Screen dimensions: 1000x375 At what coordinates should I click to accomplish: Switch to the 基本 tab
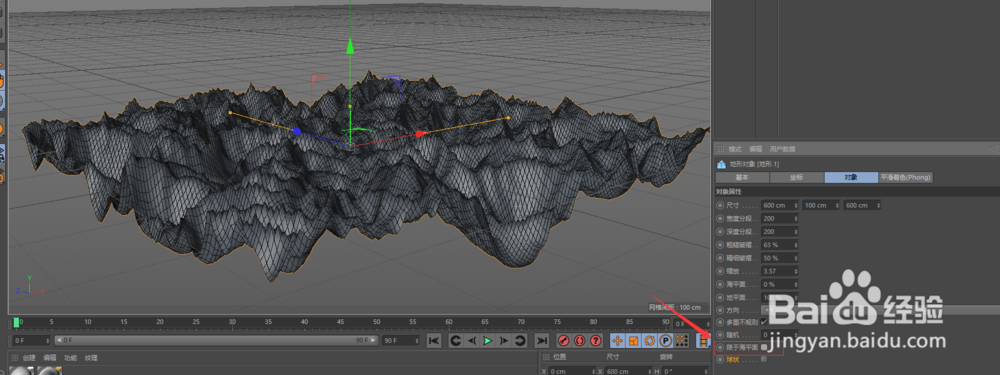(x=742, y=177)
